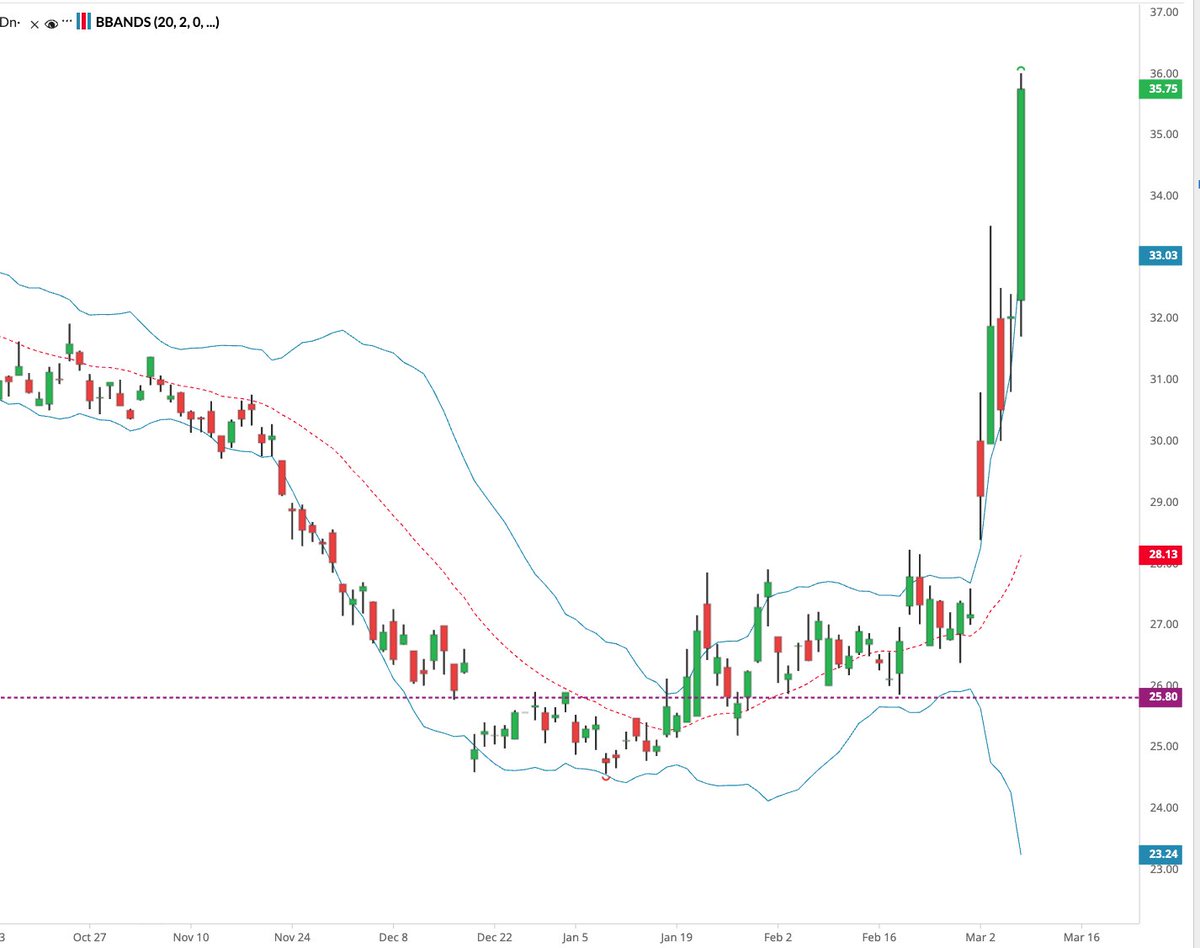
Task: Click the Jan 19 date axis label
Action: [676, 938]
